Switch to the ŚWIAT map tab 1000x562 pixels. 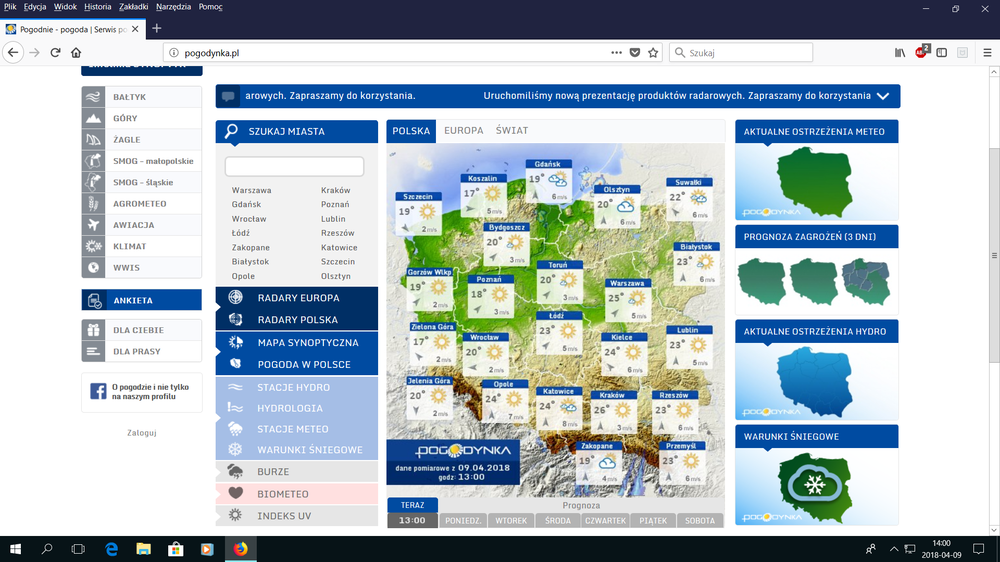[x=512, y=131]
